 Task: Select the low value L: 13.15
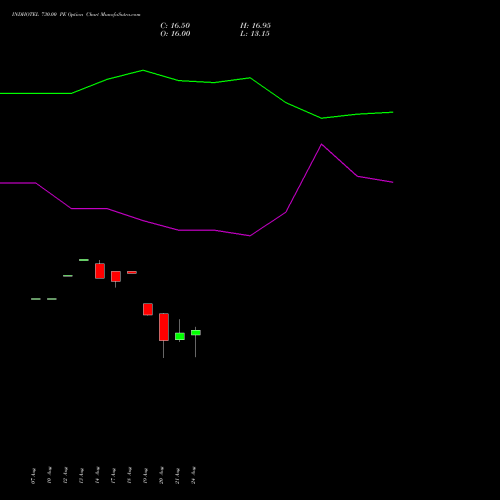[x=255, y=34]
